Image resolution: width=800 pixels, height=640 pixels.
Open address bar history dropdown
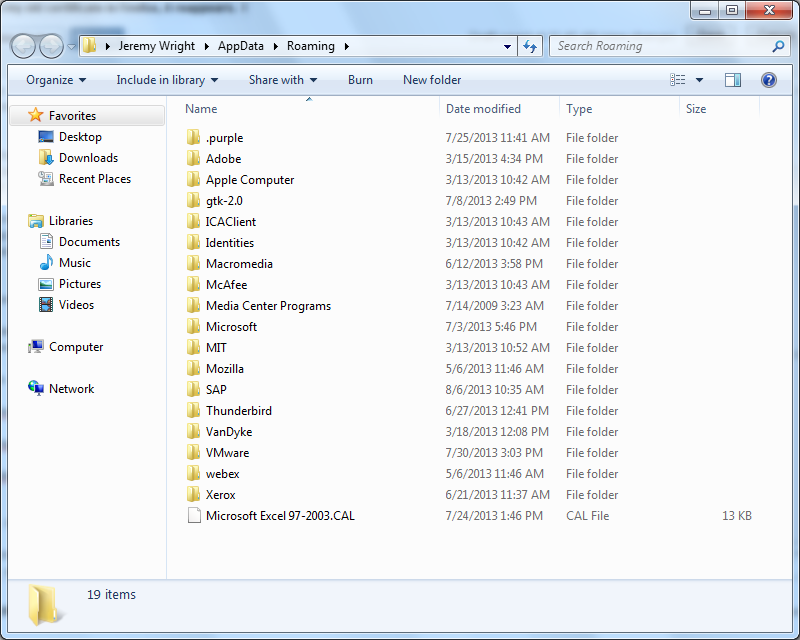click(x=507, y=46)
